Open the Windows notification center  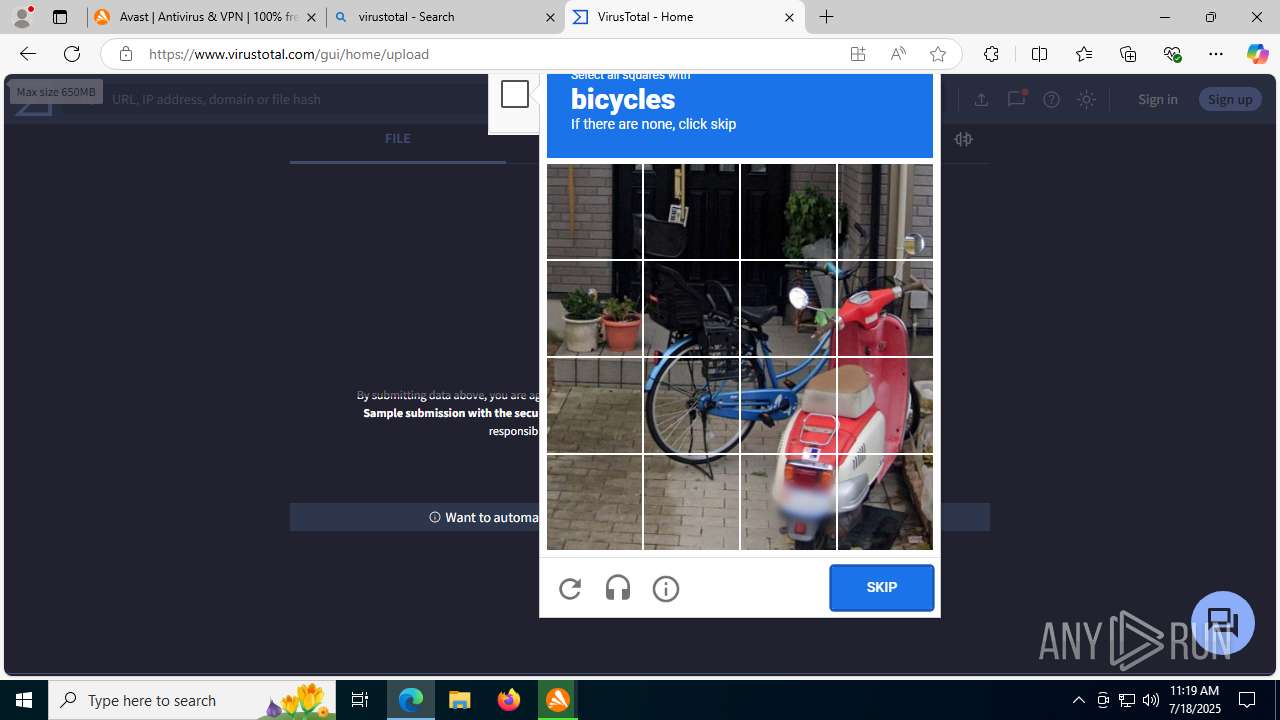click(1248, 700)
